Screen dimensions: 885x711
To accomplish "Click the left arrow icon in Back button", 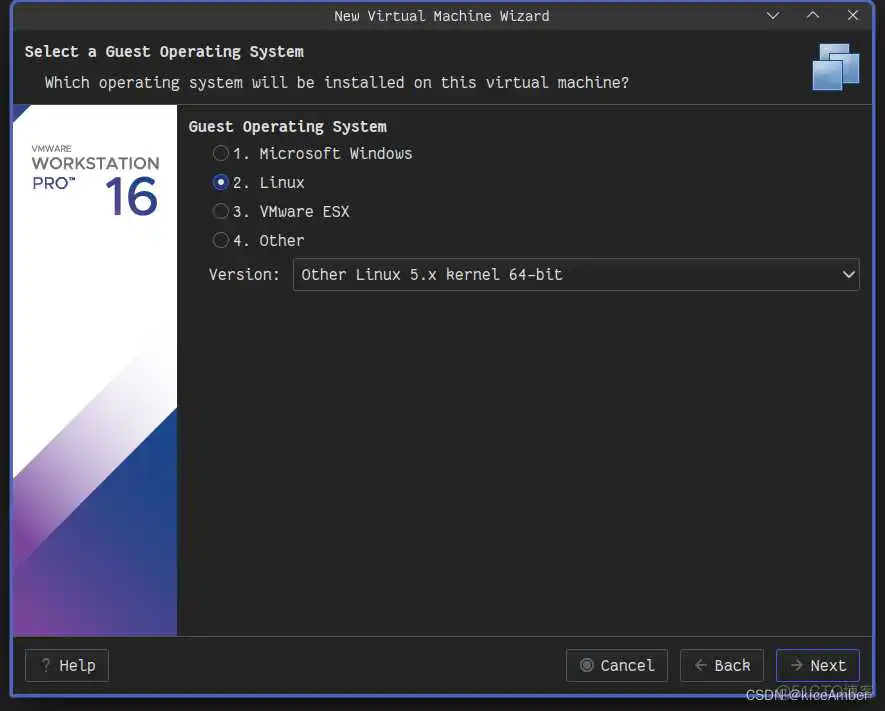I will [700, 665].
